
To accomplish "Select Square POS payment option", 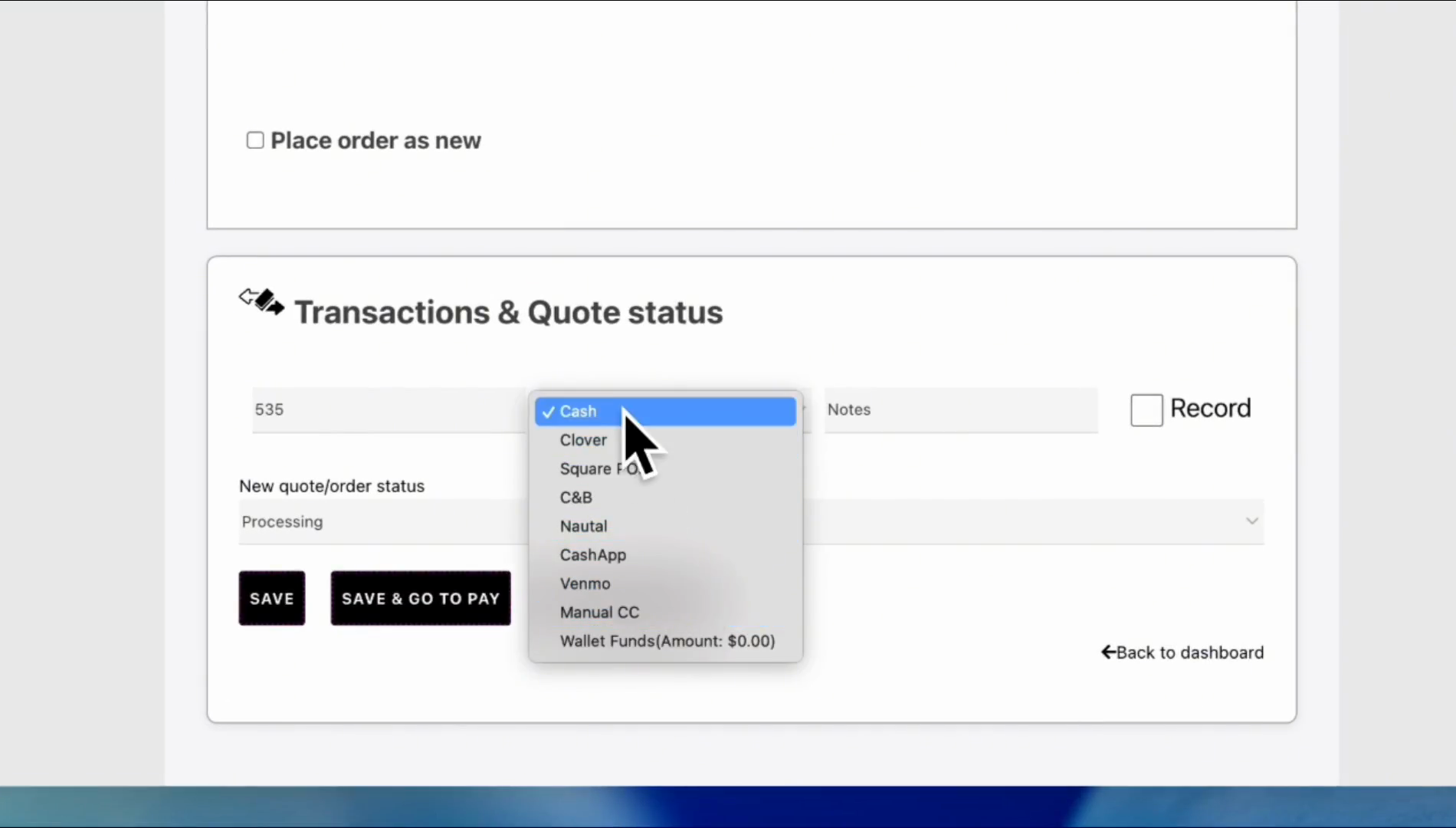I will tap(587, 469).
